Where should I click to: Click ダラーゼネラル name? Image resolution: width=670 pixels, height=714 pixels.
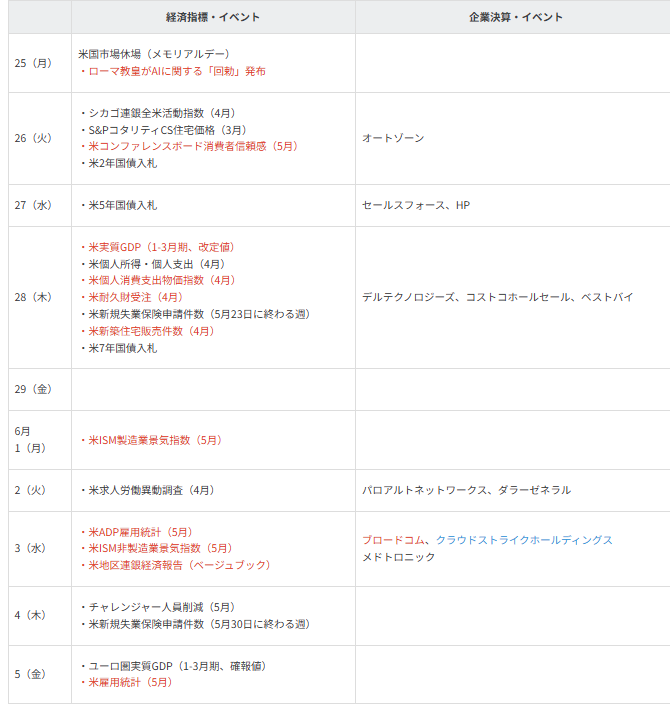(534, 490)
